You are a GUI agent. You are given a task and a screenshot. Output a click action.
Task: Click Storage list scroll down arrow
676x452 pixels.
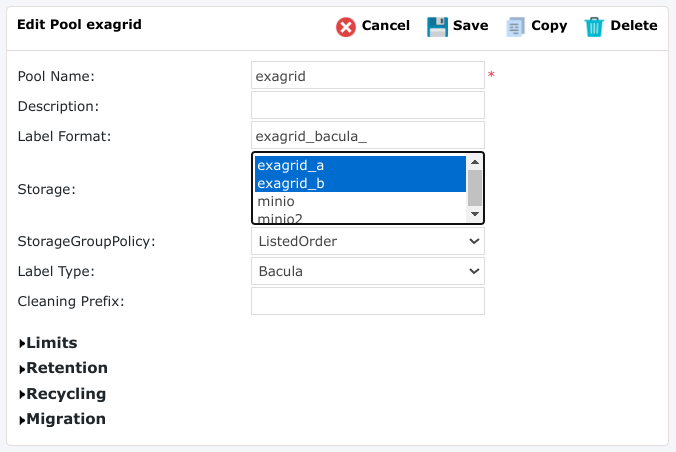tap(475, 214)
